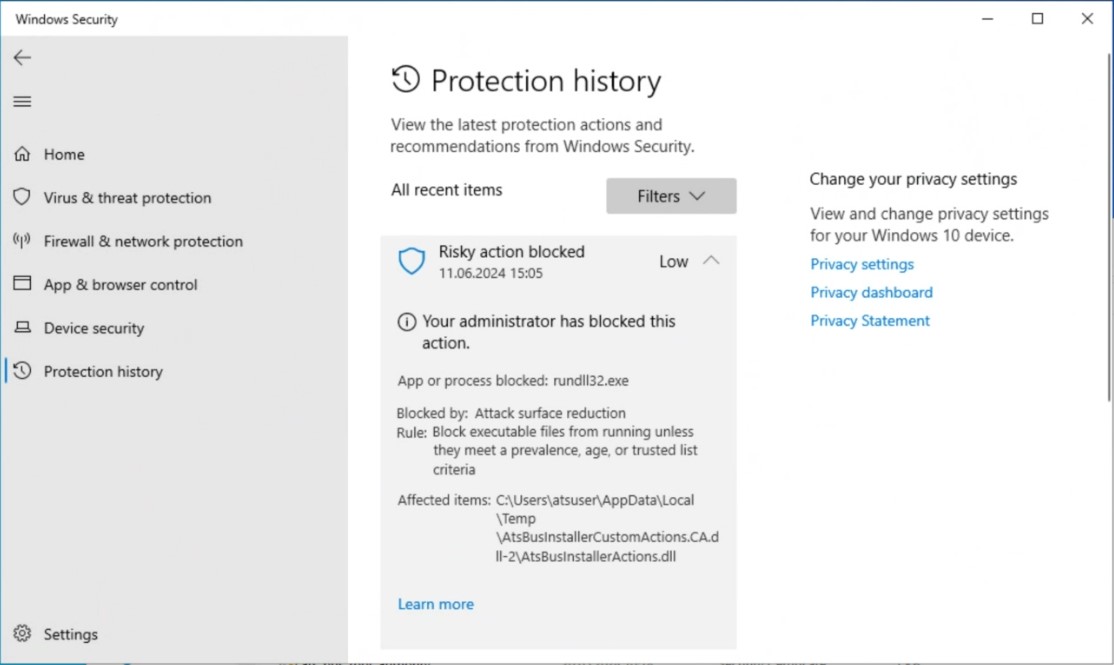Open the hamburger navigation menu
1114x665 pixels.
(22, 101)
